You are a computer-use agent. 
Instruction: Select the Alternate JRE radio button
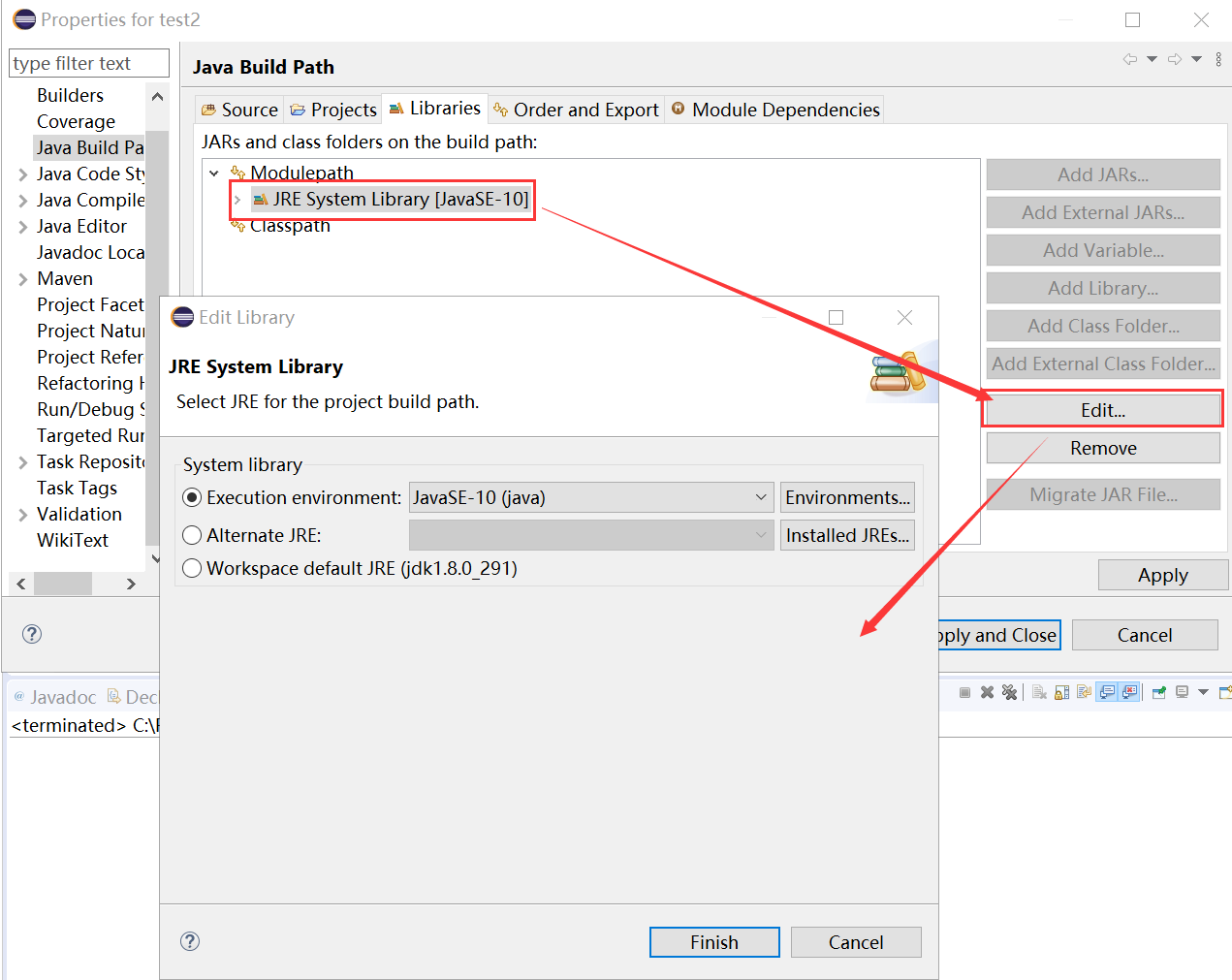coord(192,534)
